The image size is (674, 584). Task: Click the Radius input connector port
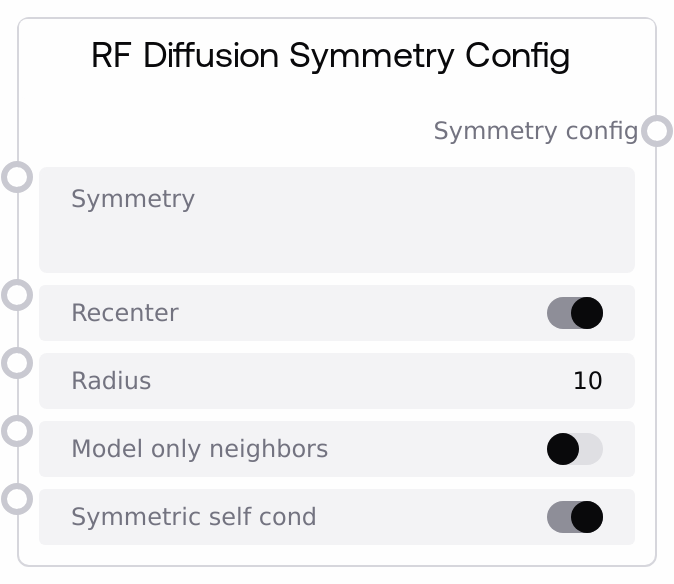[17, 363]
